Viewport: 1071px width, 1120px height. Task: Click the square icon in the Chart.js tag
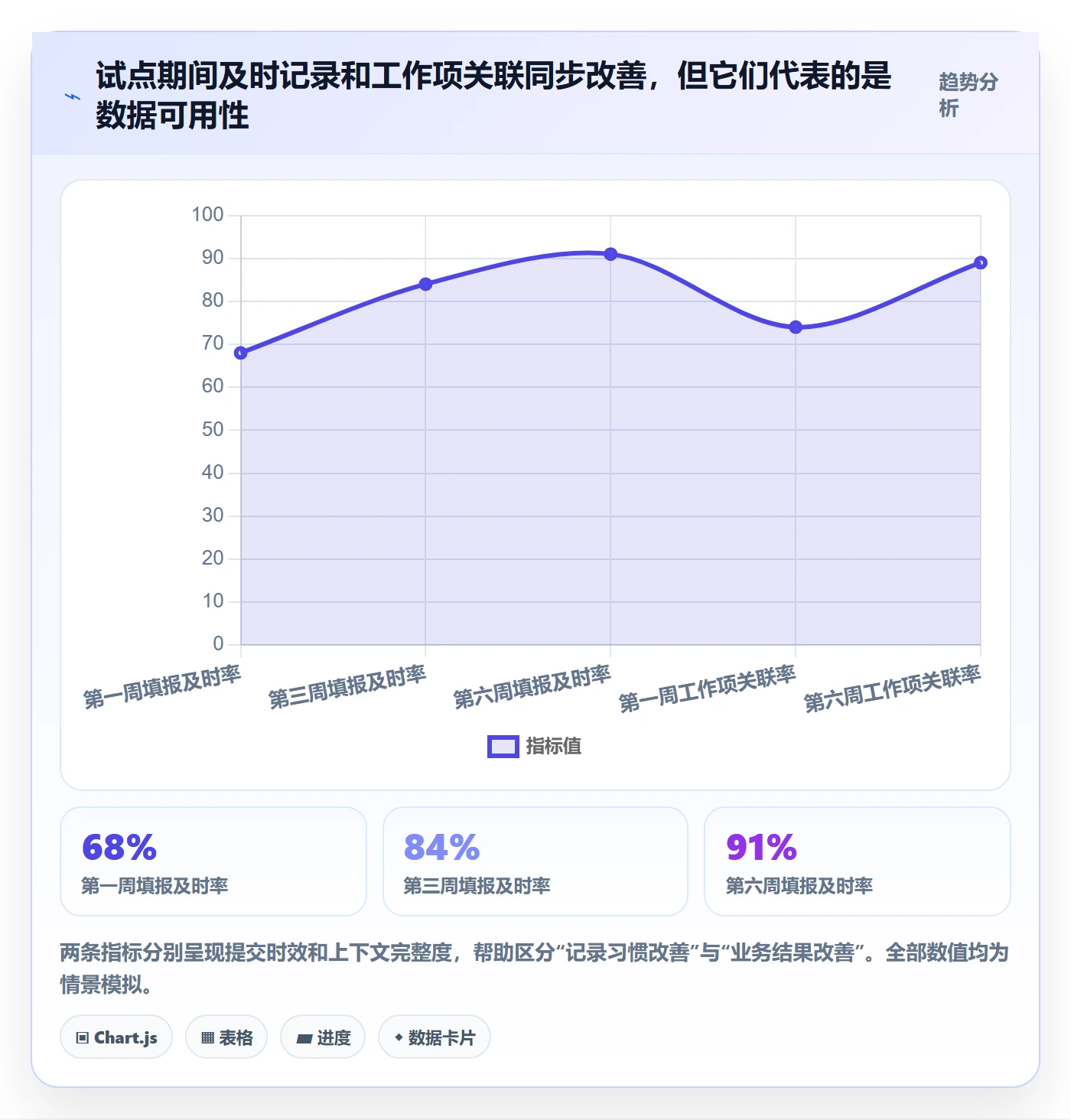(82, 1038)
